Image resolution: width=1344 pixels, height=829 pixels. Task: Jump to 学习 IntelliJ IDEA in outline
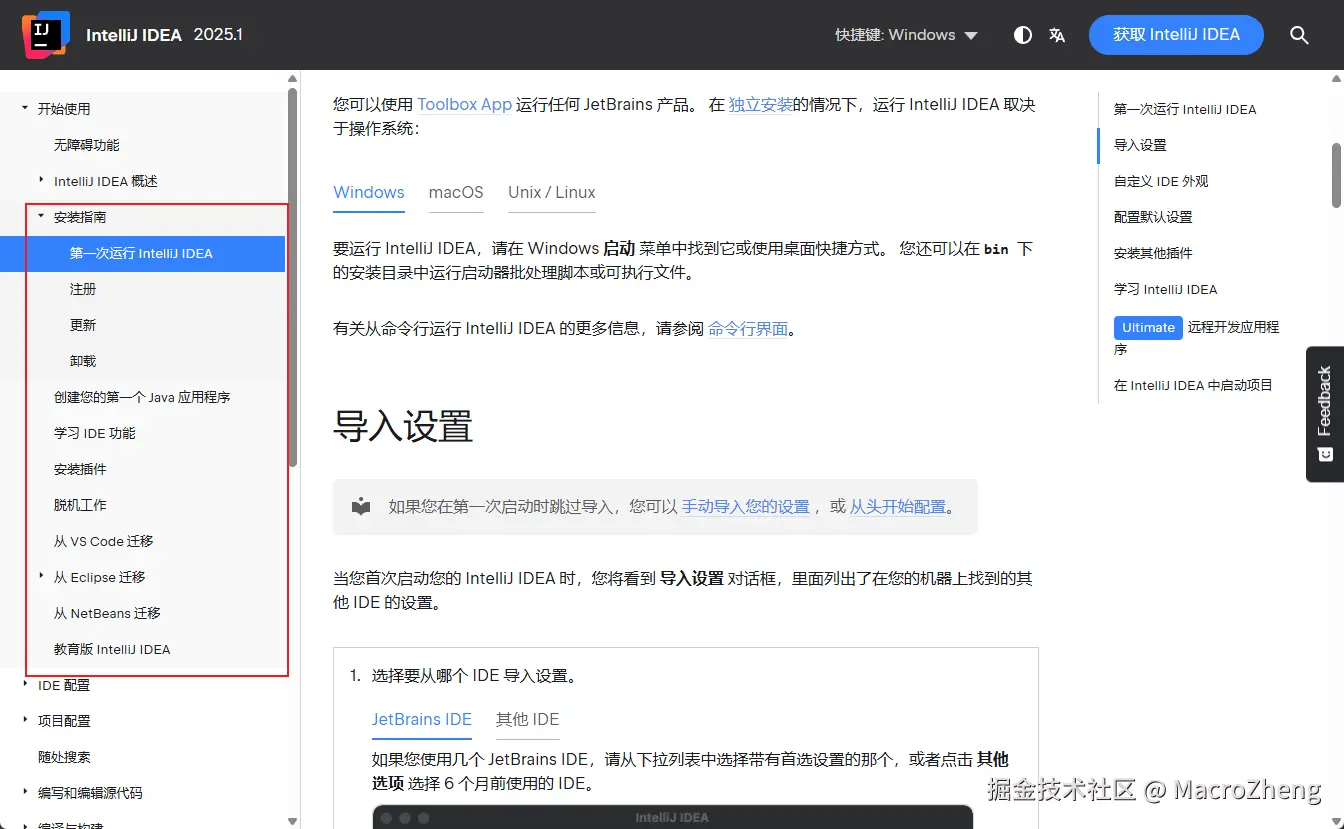coord(1165,289)
